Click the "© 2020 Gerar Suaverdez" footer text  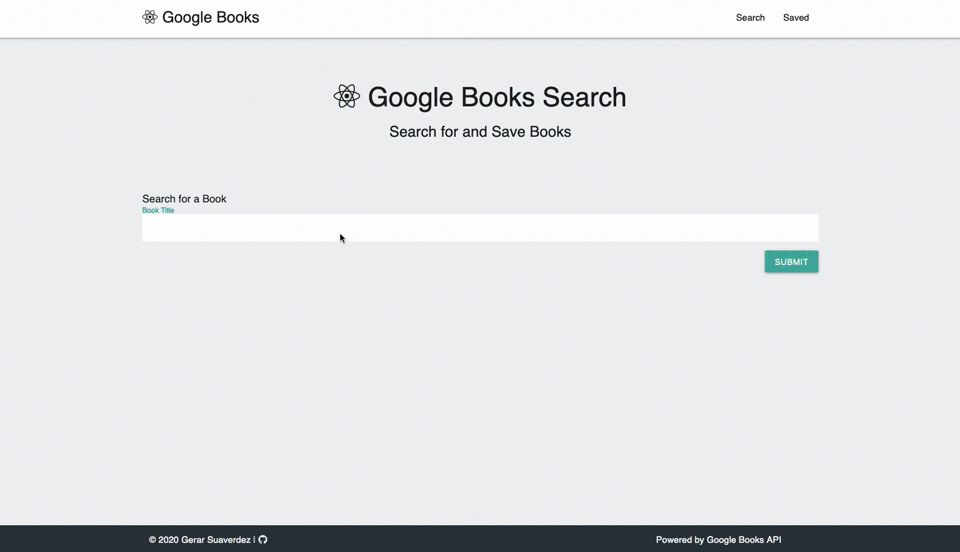(199, 540)
